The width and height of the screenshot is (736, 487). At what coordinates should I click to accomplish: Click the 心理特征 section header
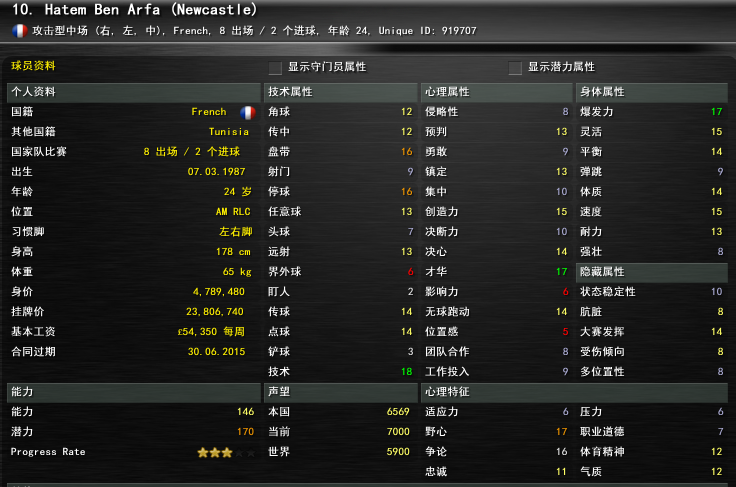tap(575, 392)
